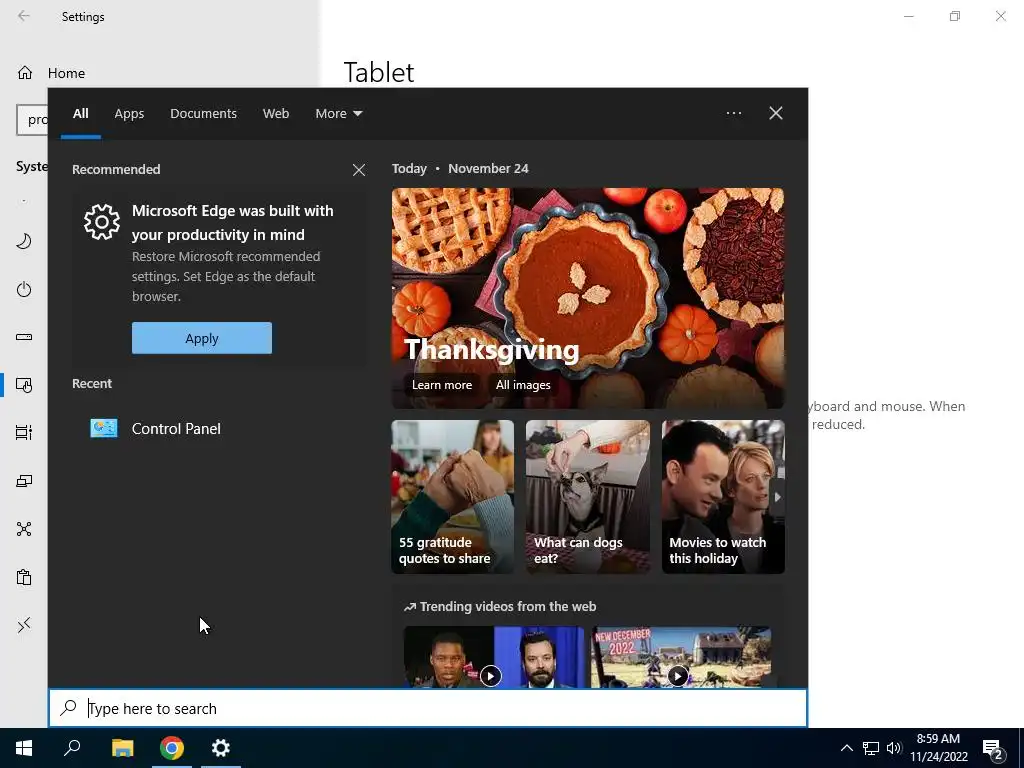This screenshot has height=768, width=1024.
Task: Select the Tablet icon in Settings sidebar
Action: [x=24, y=385]
